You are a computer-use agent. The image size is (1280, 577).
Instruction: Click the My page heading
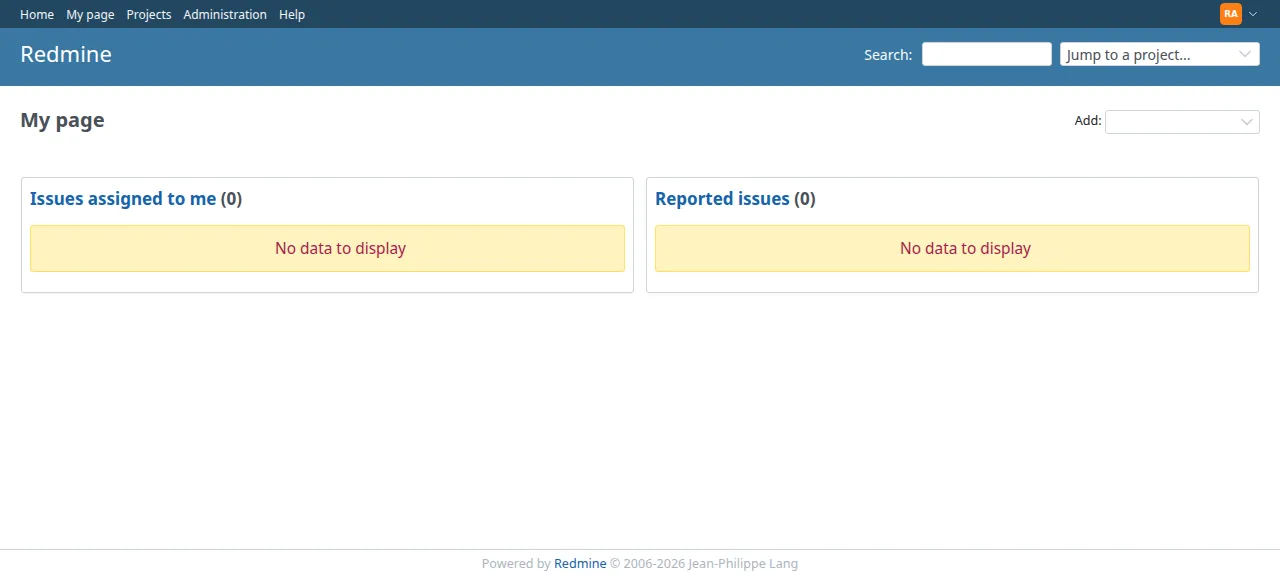[x=62, y=120]
